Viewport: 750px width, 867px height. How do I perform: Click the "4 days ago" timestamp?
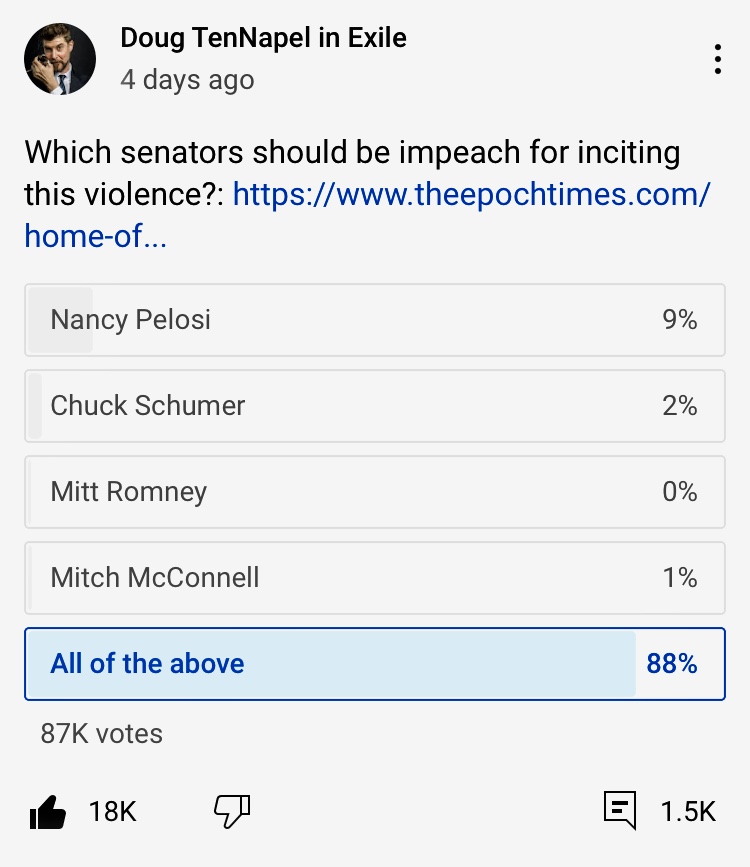[x=187, y=80]
